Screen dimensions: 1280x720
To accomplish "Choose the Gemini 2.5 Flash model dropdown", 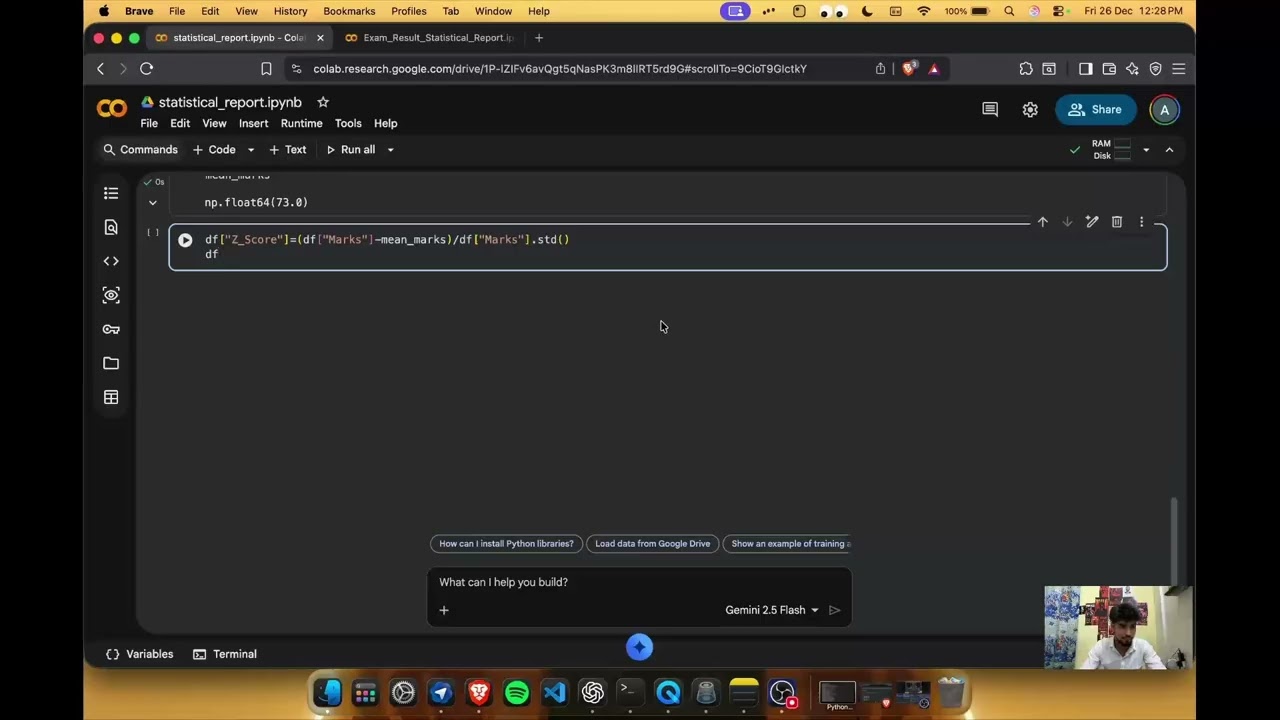I will [772, 610].
